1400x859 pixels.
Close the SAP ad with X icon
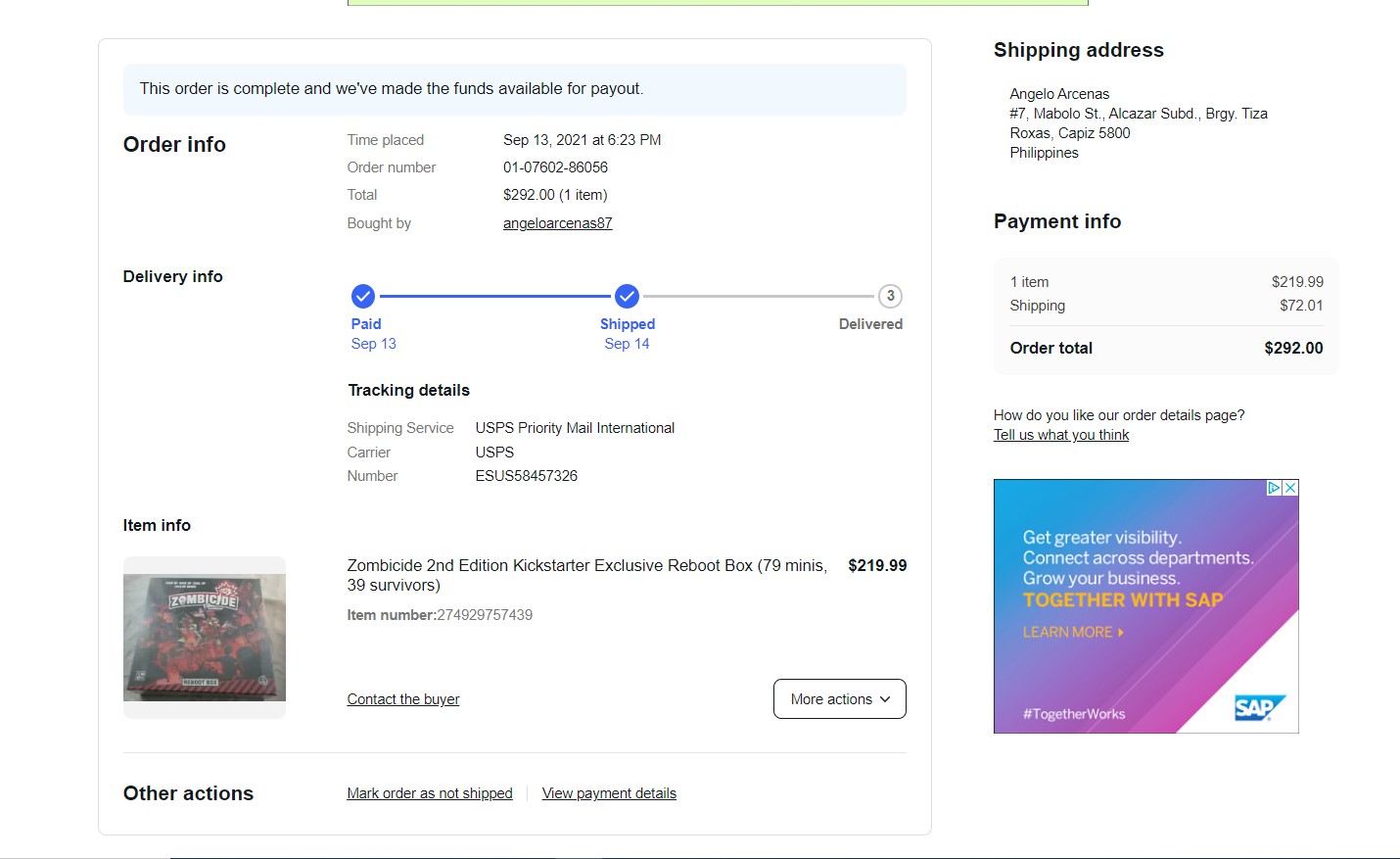pyautogui.click(x=1290, y=488)
